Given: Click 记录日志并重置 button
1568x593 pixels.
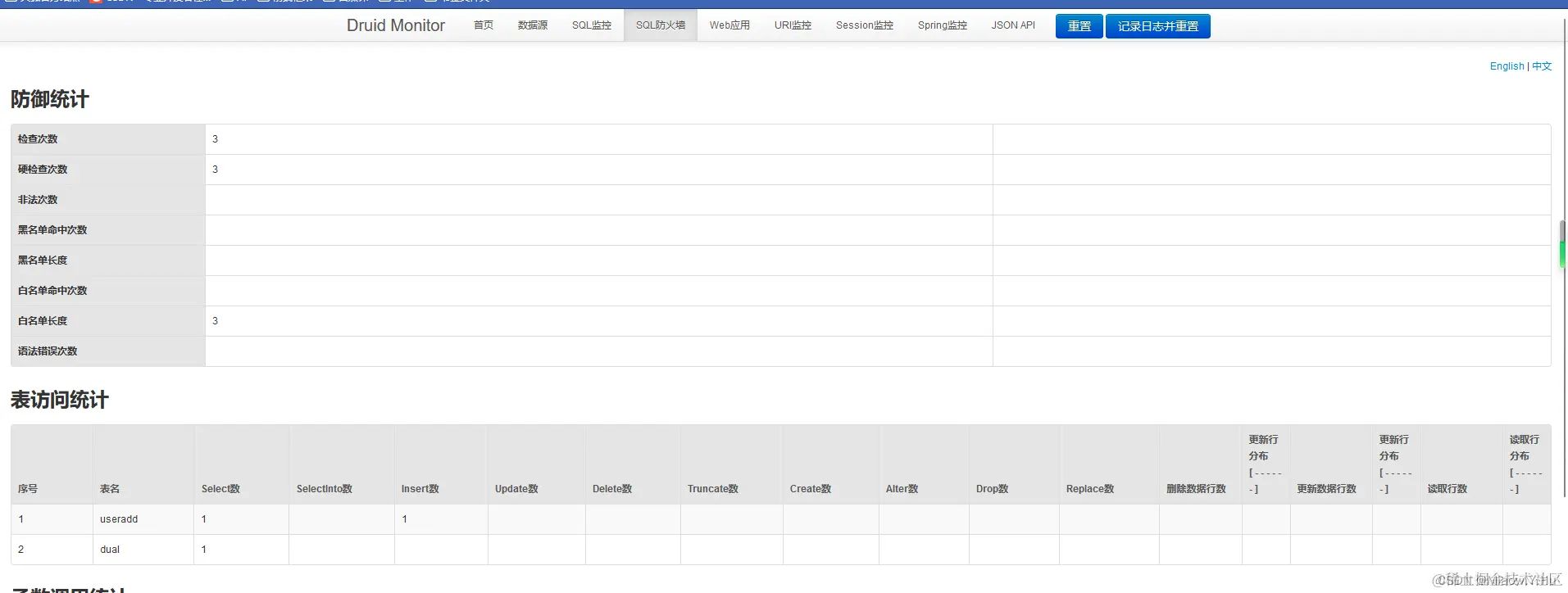Looking at the screenshot, I should coord(1158,26).
